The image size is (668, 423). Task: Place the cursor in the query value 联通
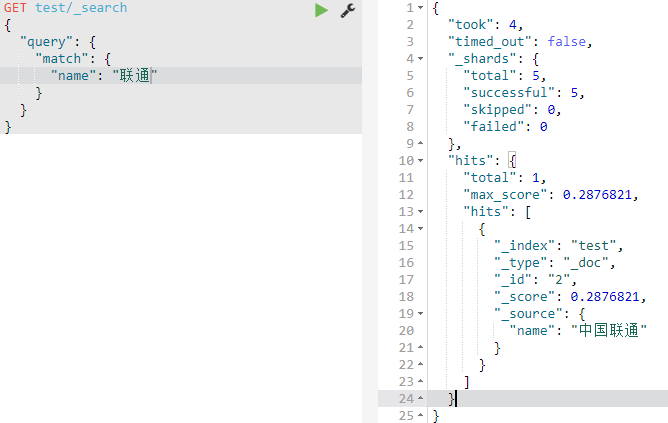tap(135, 75)
